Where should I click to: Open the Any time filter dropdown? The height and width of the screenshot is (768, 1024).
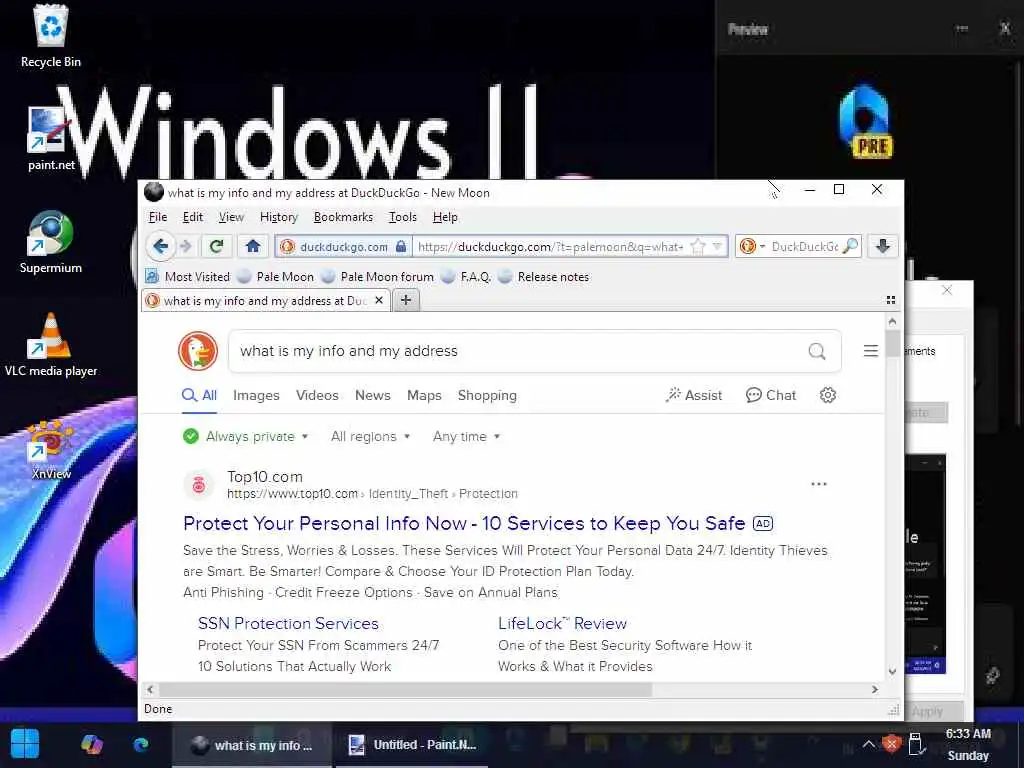466,436
